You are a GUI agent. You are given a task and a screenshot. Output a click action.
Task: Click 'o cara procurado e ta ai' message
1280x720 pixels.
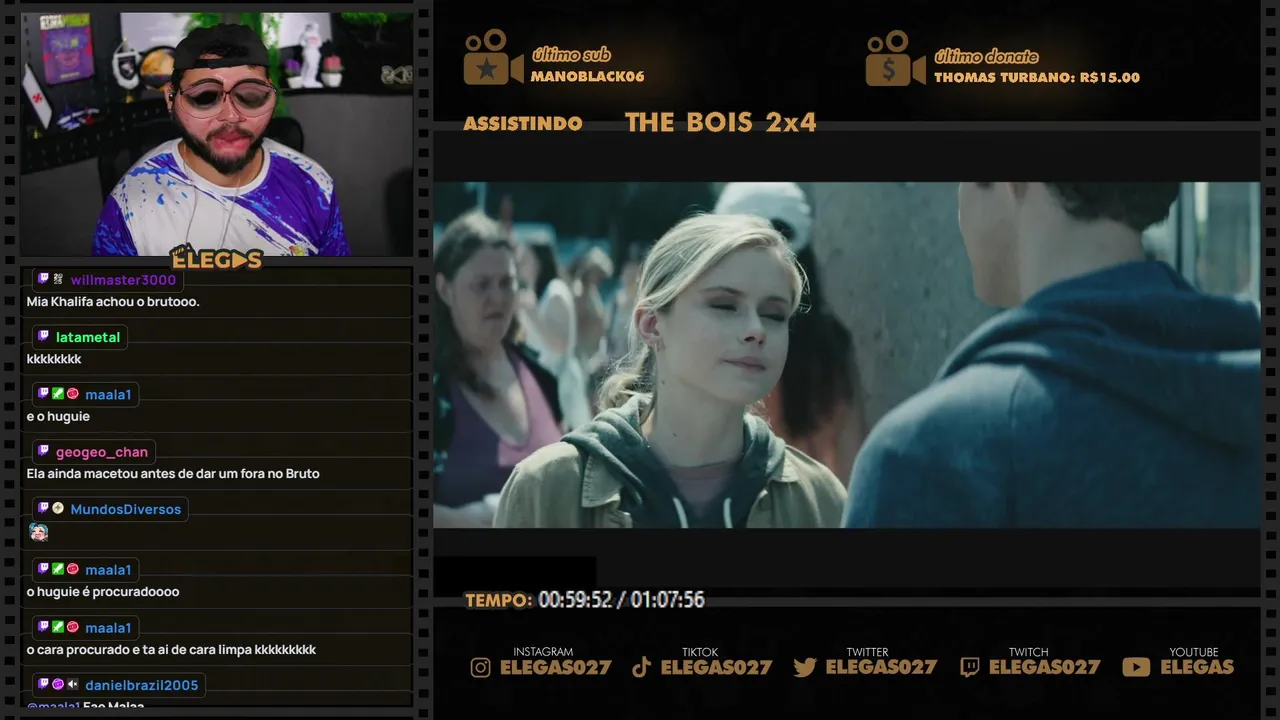171,650
